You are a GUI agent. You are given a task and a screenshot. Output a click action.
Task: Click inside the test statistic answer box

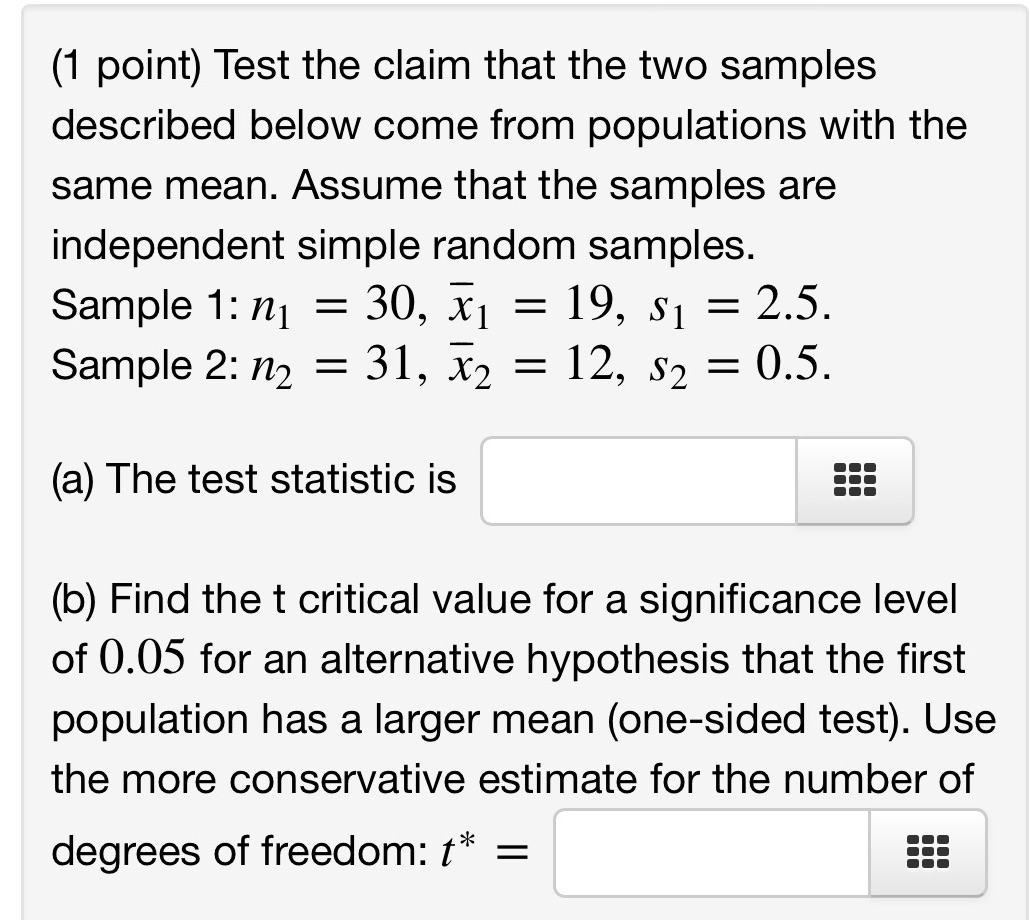click(635, 481)
